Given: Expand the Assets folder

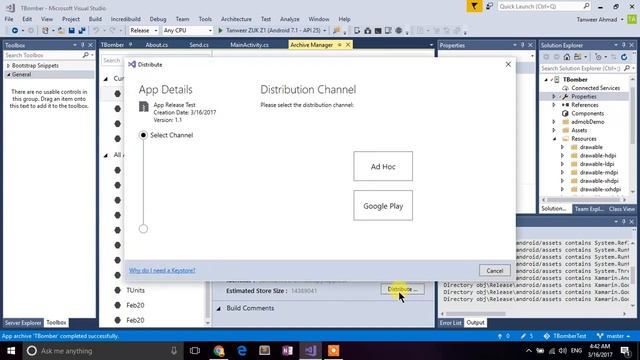Looking at the screenshot, I should click(554, 130).
